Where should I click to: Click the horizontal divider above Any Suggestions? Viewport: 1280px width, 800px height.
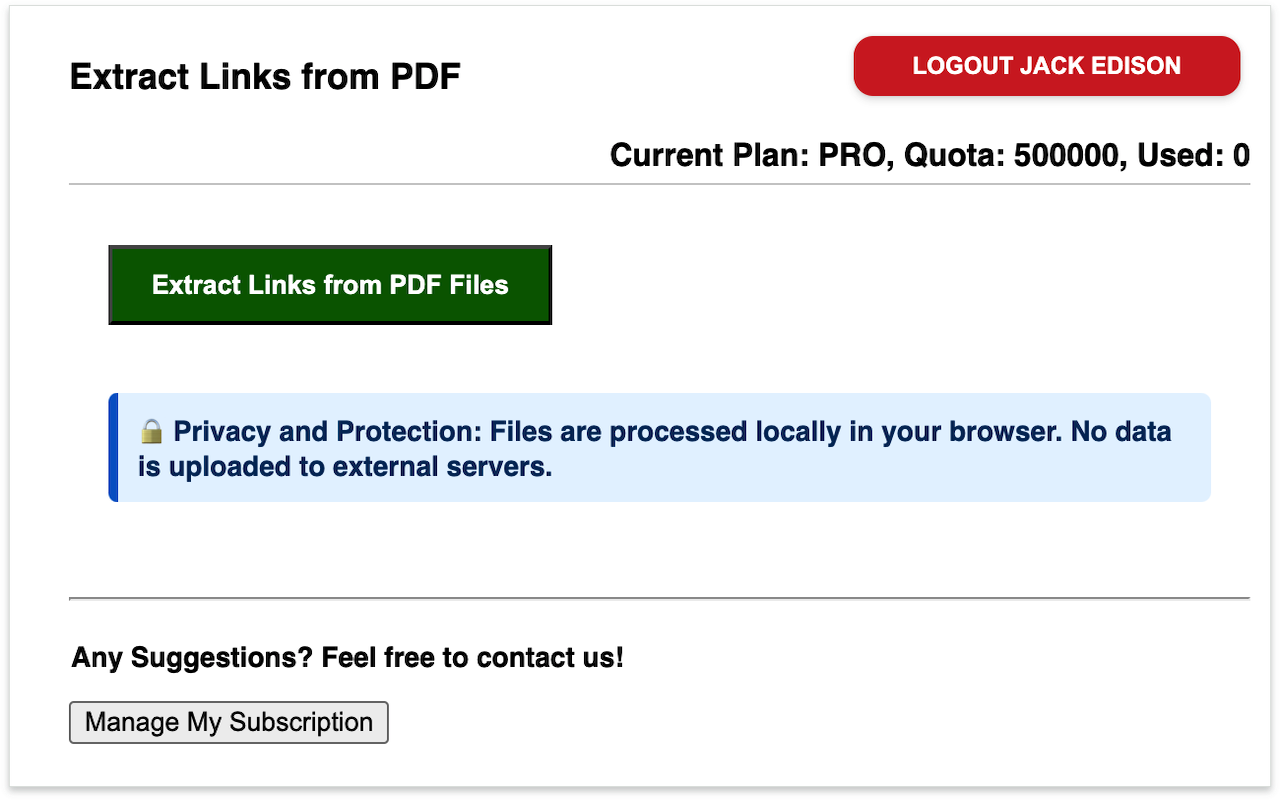659,598
